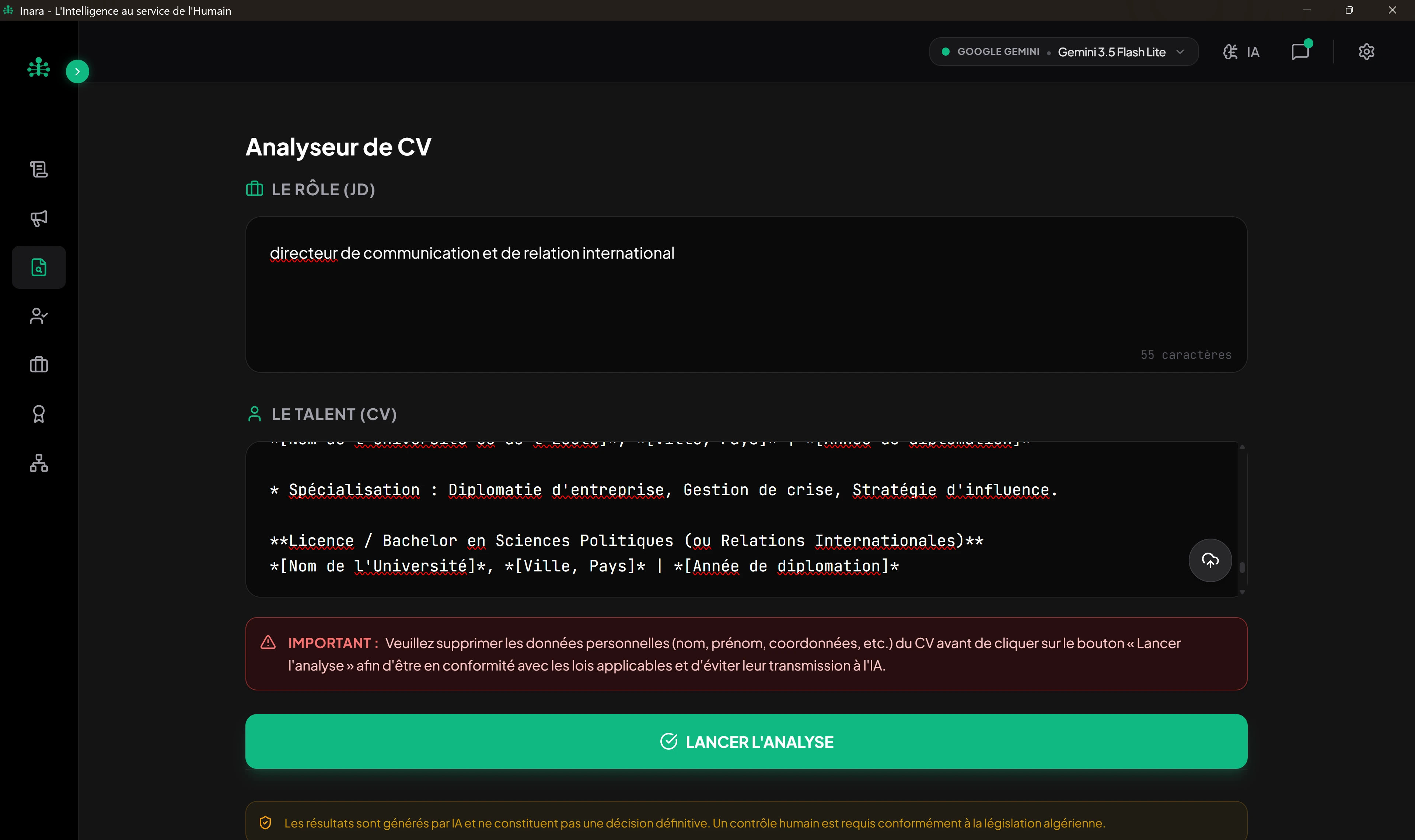Viewport: 1415px width, 840px height.
Task: Open the award ribbon sidebar icon
Action: (x=38, y=414)
